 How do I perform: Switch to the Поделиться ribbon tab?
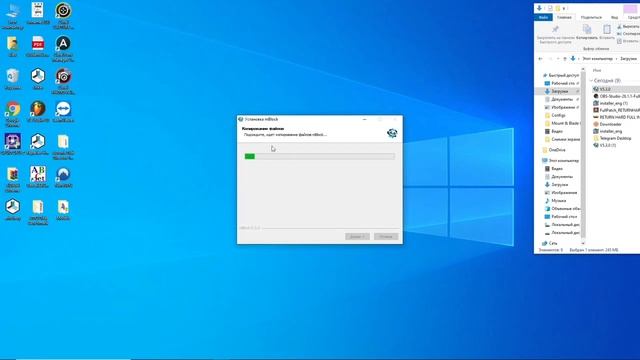[591, 17]
